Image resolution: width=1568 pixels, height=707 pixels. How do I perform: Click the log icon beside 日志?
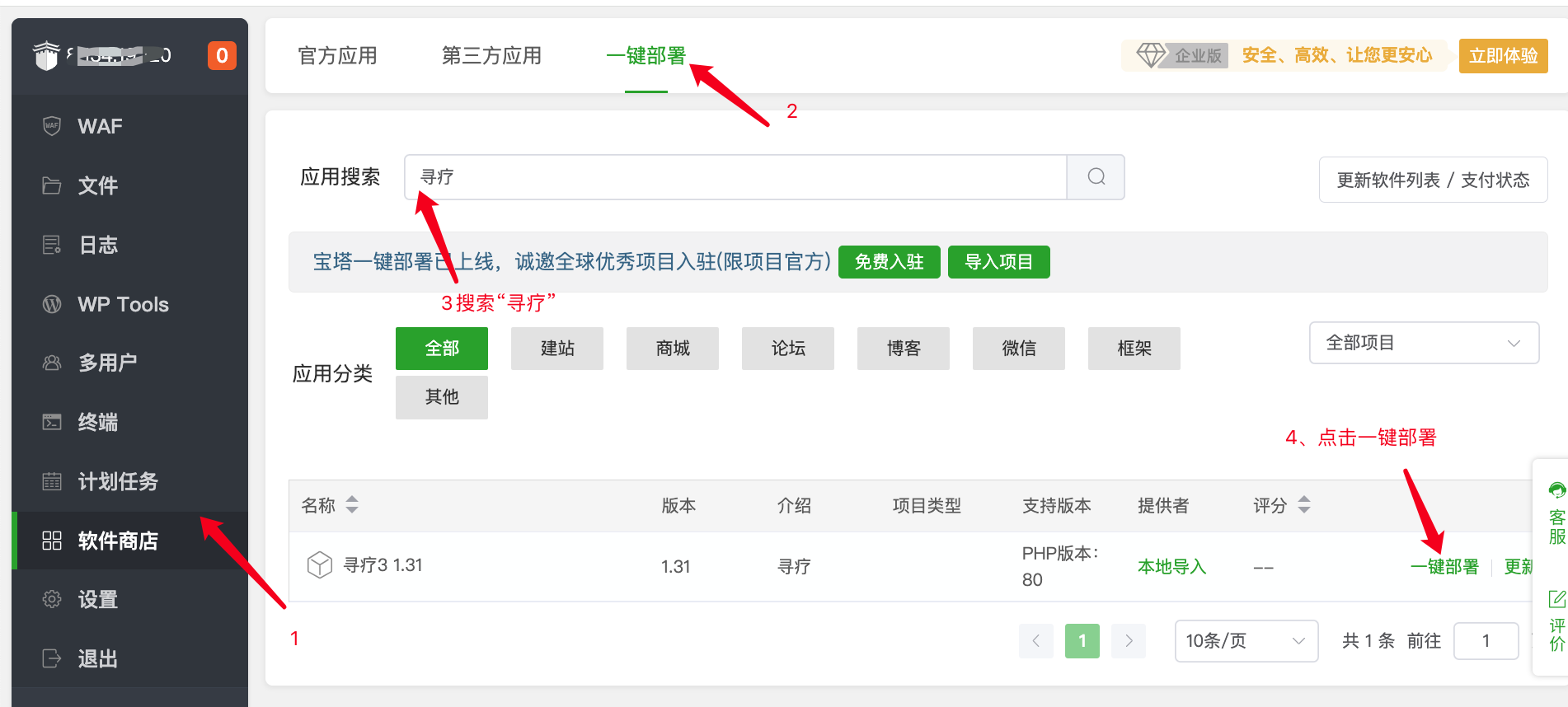[52, 245]
